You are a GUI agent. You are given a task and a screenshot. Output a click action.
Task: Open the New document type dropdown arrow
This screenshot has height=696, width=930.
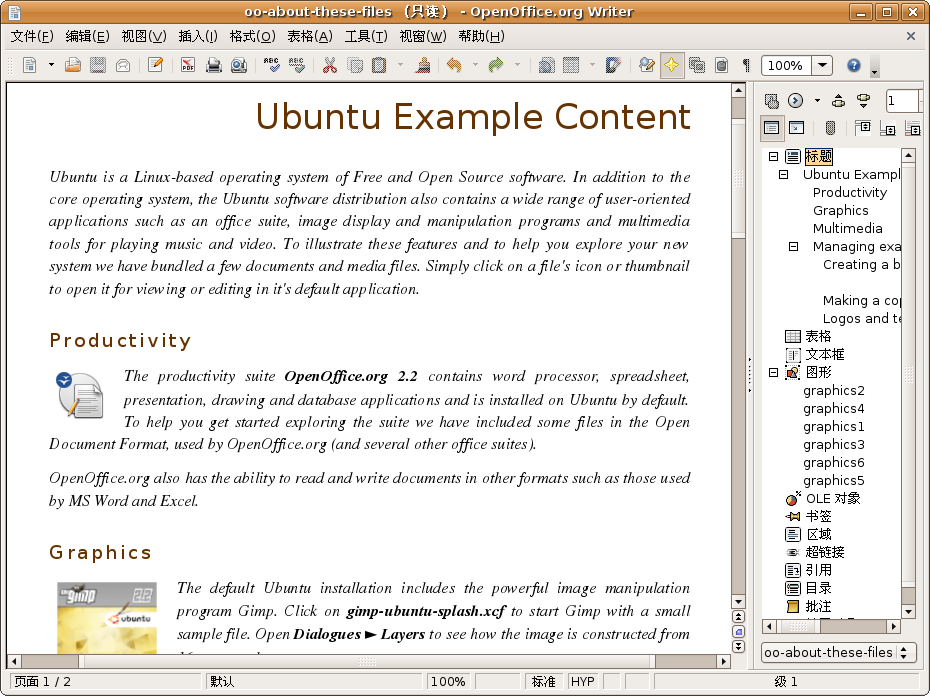(x=51, y=65)
